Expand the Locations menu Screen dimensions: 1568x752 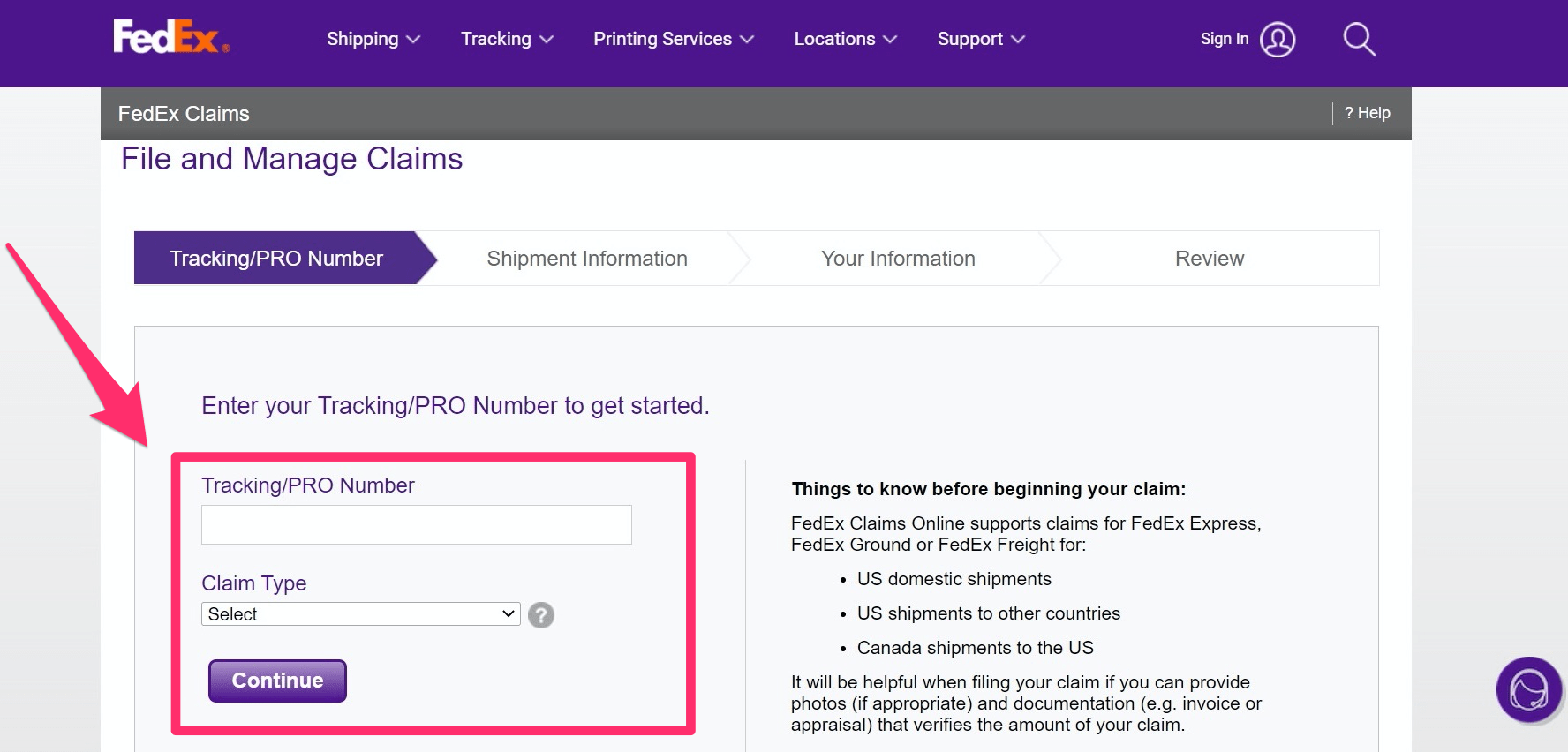845,39
